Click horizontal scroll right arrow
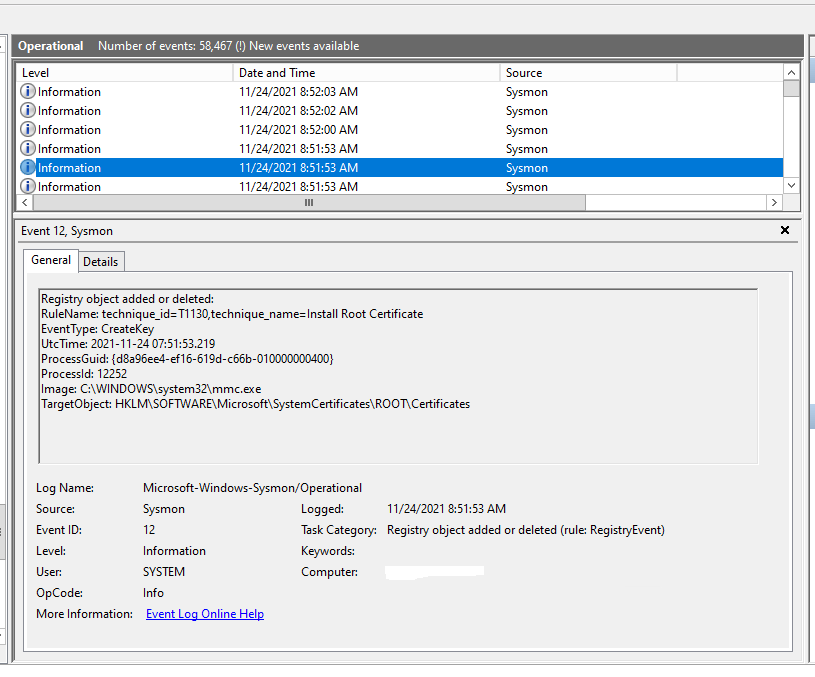 774,202
